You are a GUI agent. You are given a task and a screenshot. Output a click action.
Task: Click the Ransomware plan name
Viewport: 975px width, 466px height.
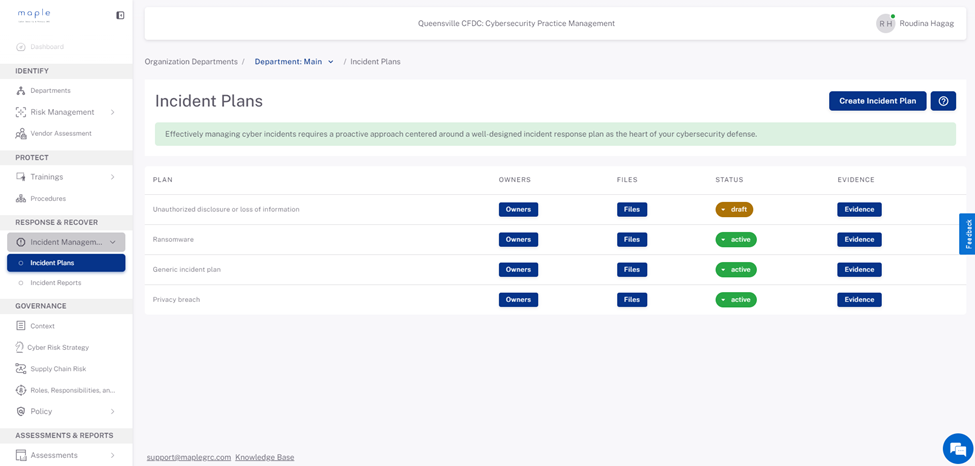pos(173,240)
